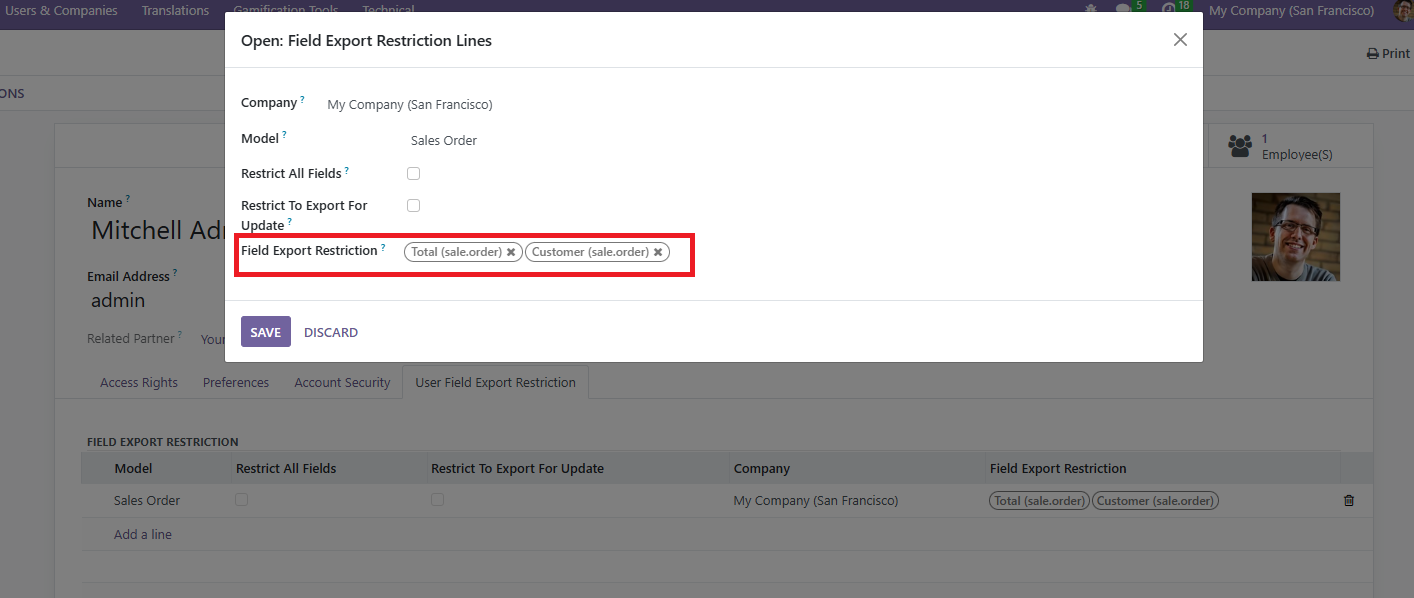Tick Restrict To Export For Update in dialog
Image resolution: width=1414 pixels, height=598 pixels.
[x=413, y=206]
